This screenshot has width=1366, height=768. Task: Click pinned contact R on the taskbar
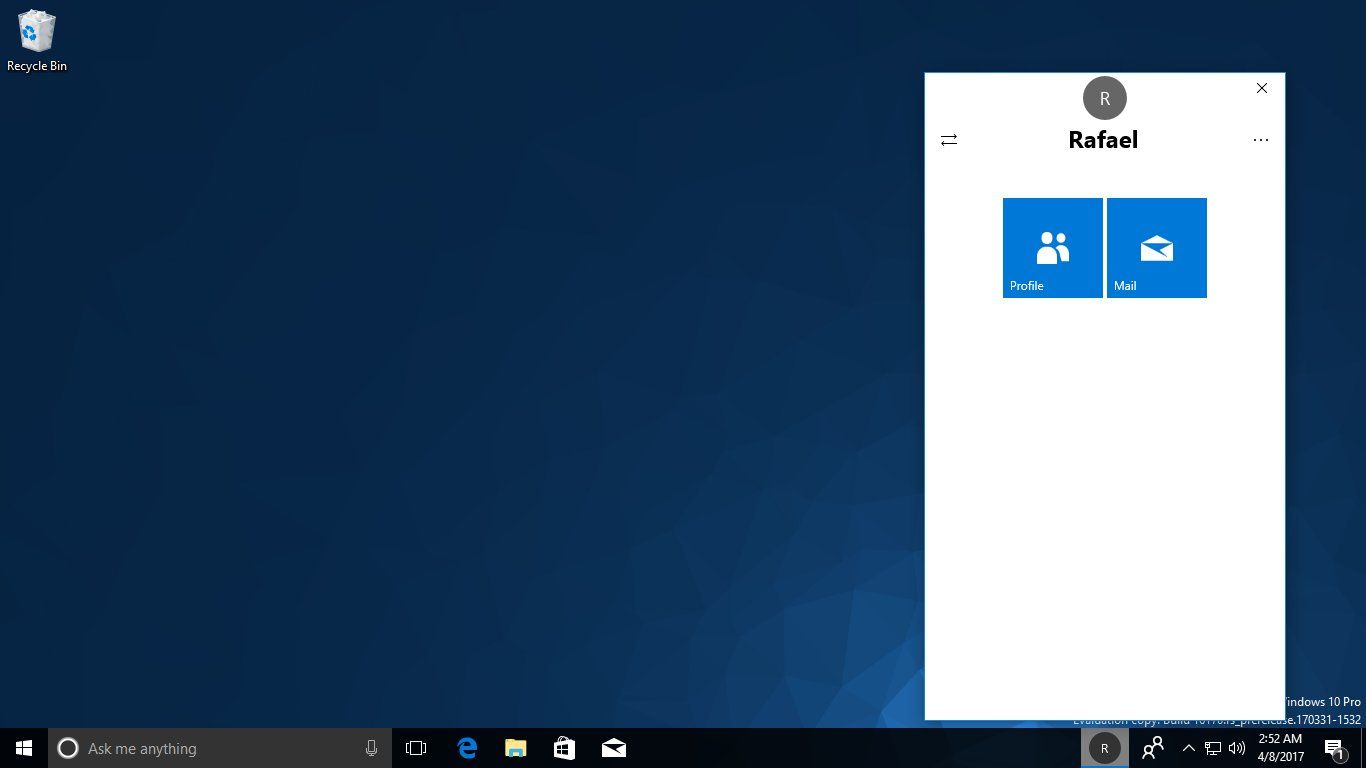click(x=1104, y=748)
